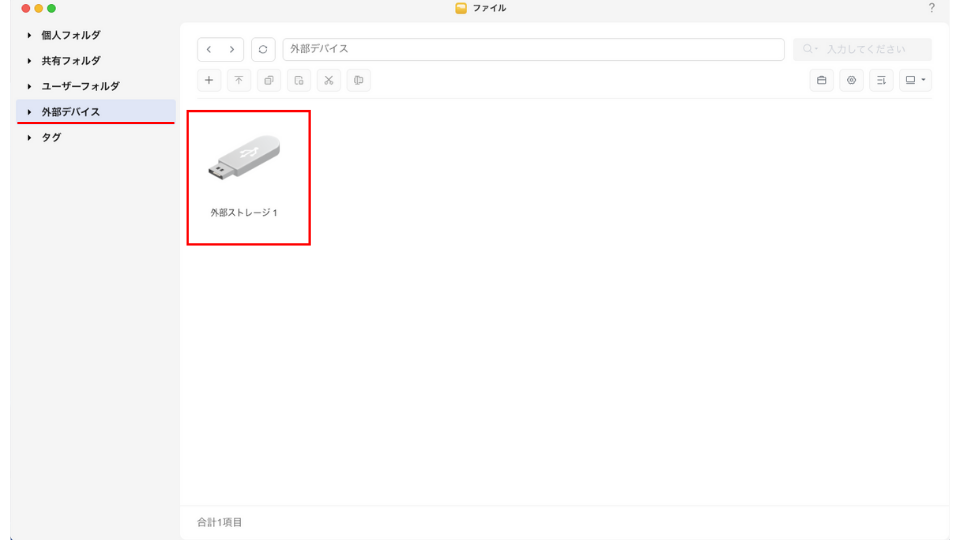Expand the 共有フォルダ tree arrow

point(30,61)
